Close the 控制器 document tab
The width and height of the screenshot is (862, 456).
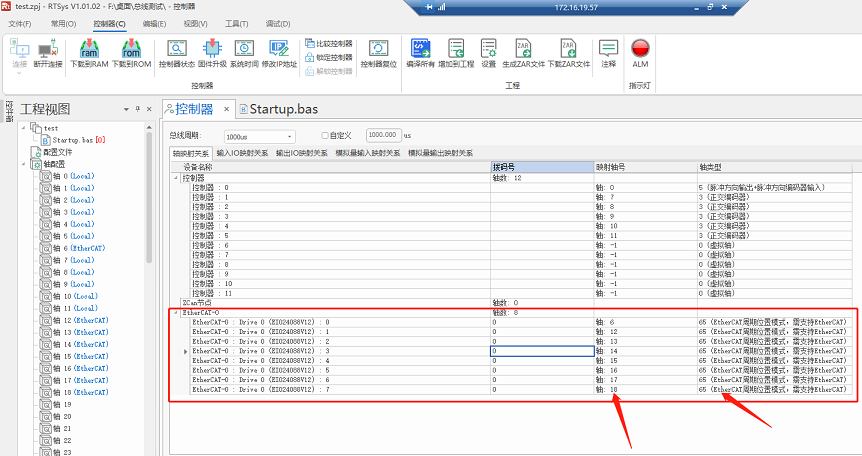pos(226,109)
